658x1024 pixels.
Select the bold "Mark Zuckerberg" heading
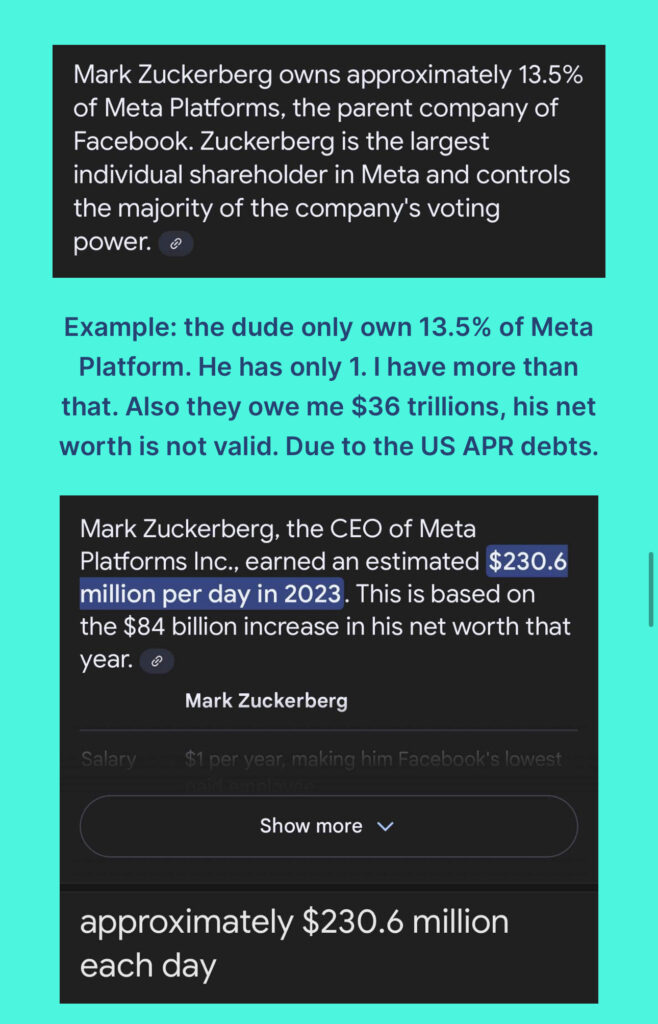click(x=266, y=700)
